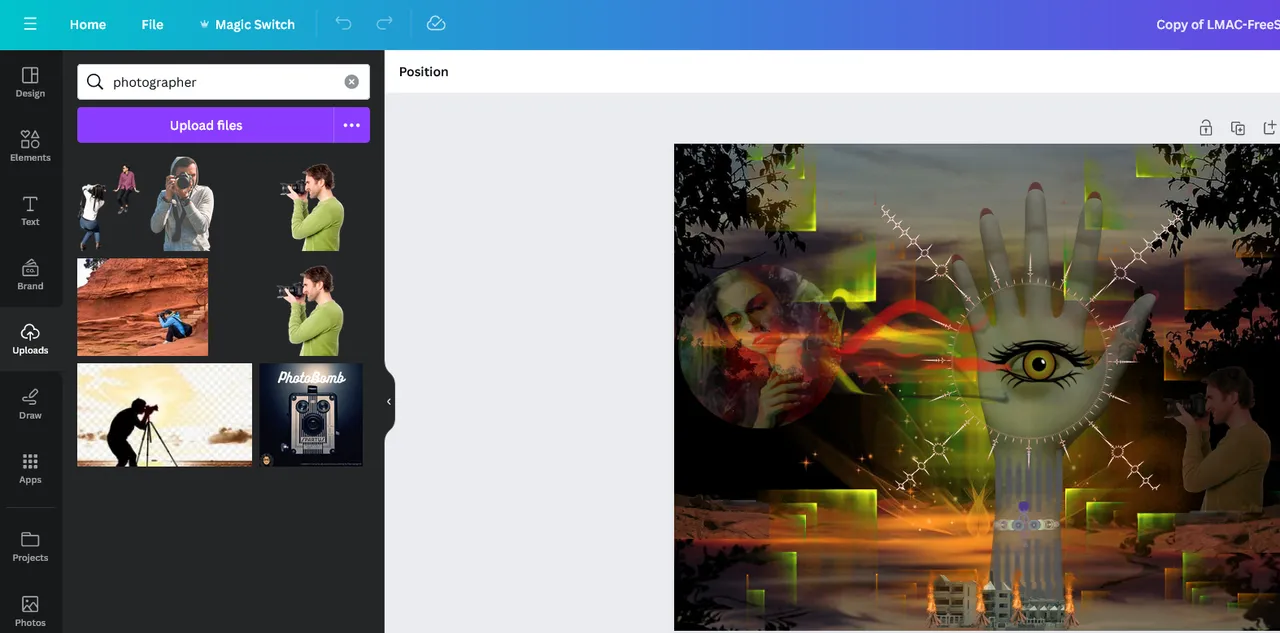Click the search magnifier icon
The image size is (1280, 633).
coord(95,82)
